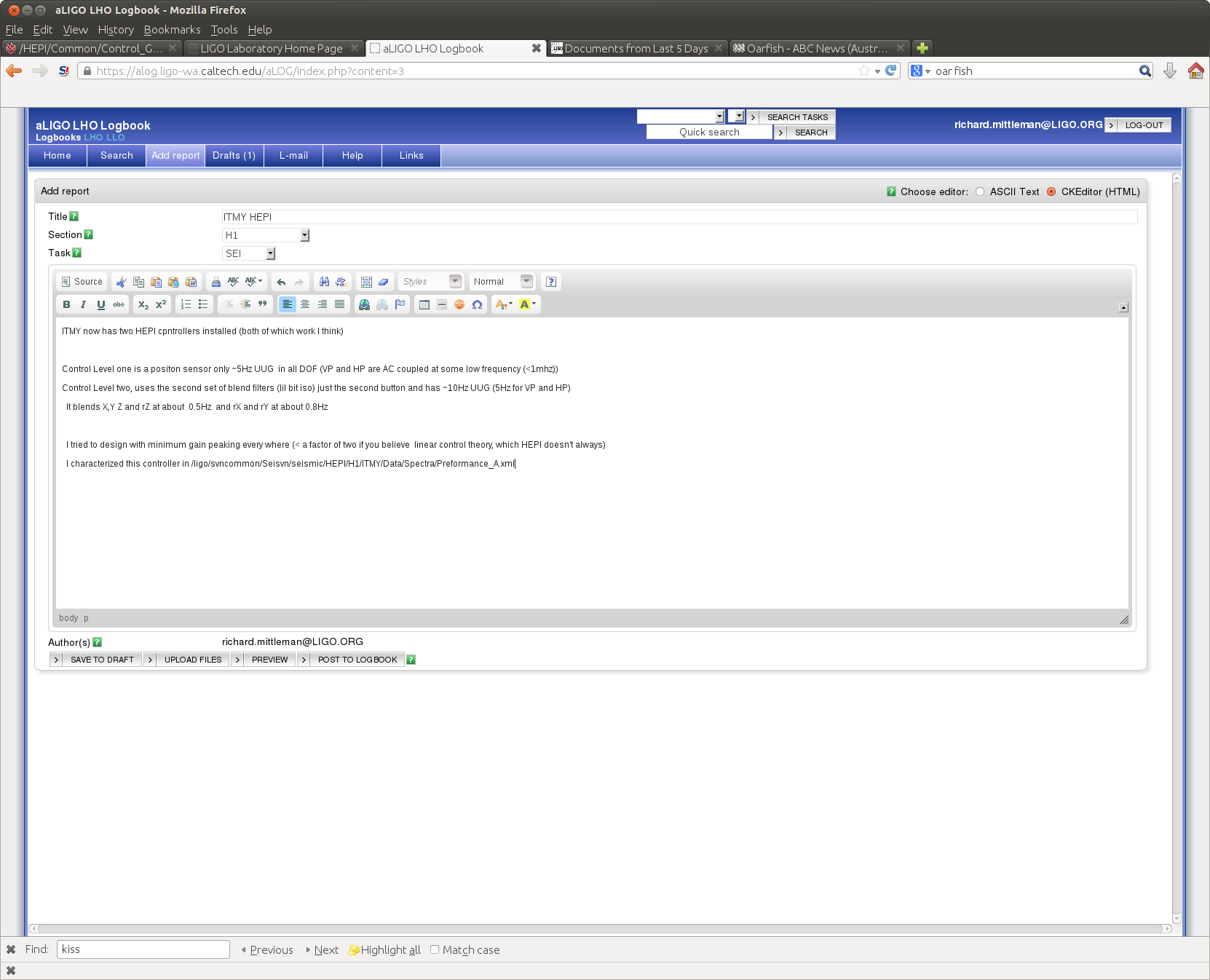Open the background color dropdown
This screenshot has width=1210, height=980.
pyautogui.click(x=528, y=304)
